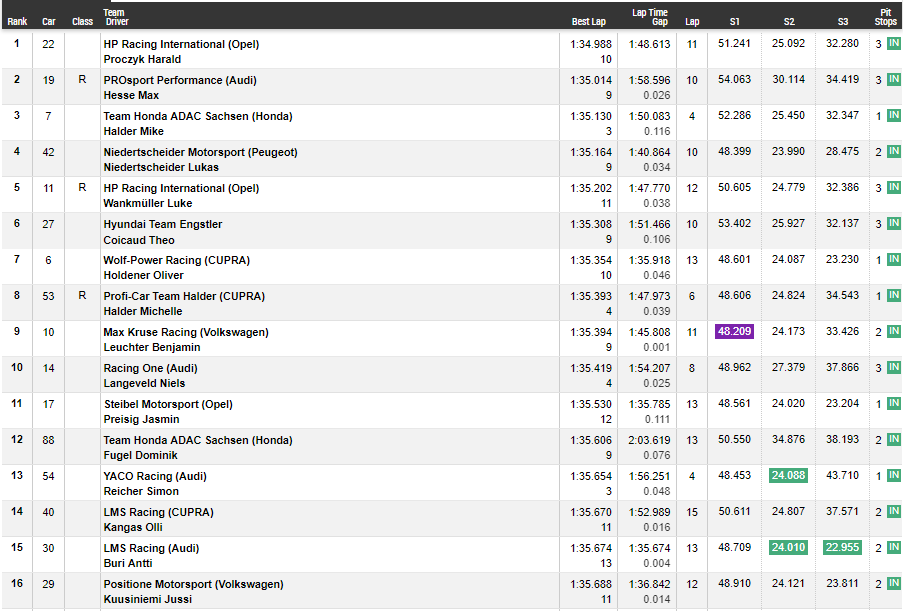Screen dimensions: 903x611
Task: Click the IN badge in Niedertscheider Lukas's row
Action: 894,151
